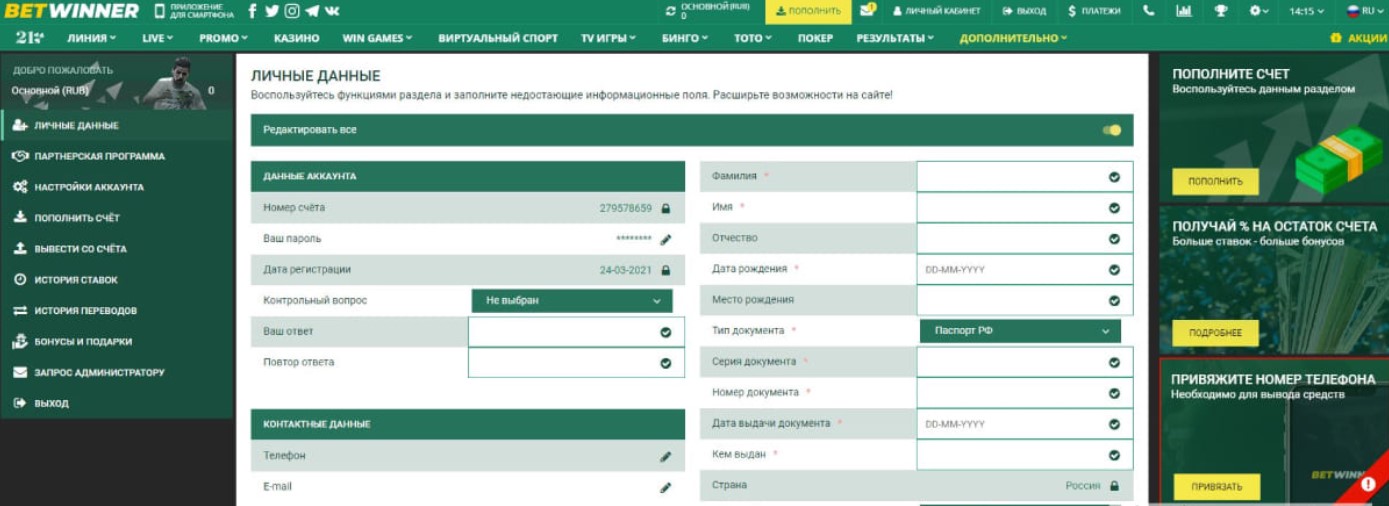This screenshot has height=506, width=1389.
Task: Open the КАЗИНО section
Action: click(296, 38)
